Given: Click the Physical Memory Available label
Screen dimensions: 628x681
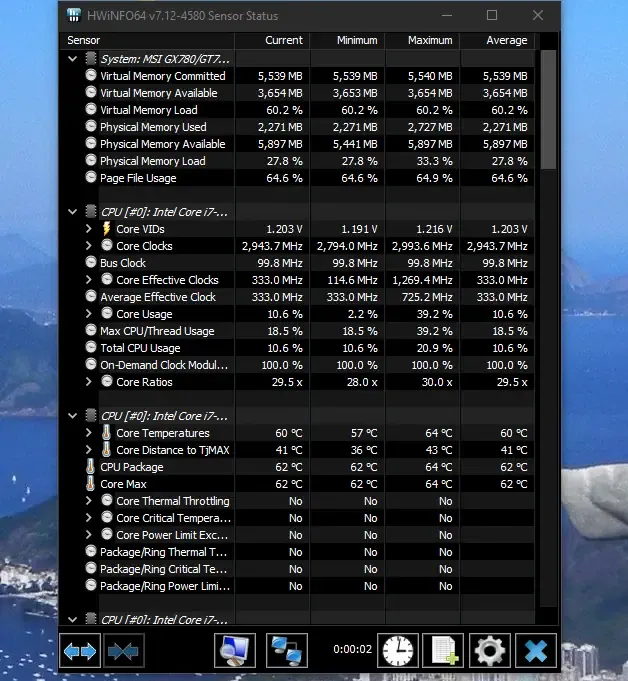Looking at the screenshot, I should tap(162, 144).
